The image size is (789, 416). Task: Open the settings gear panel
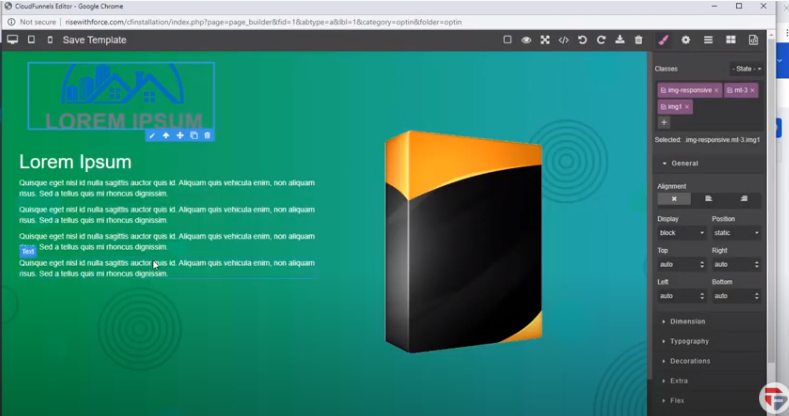coord(686,40)
